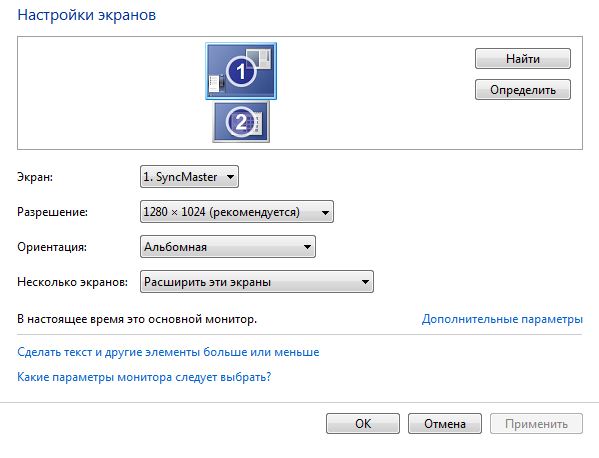Viewport: 599px width, 458px height.
Task: Open Сделать текст и другие элементы больше link
Action: pyautogui.click(x=168, y=352)
